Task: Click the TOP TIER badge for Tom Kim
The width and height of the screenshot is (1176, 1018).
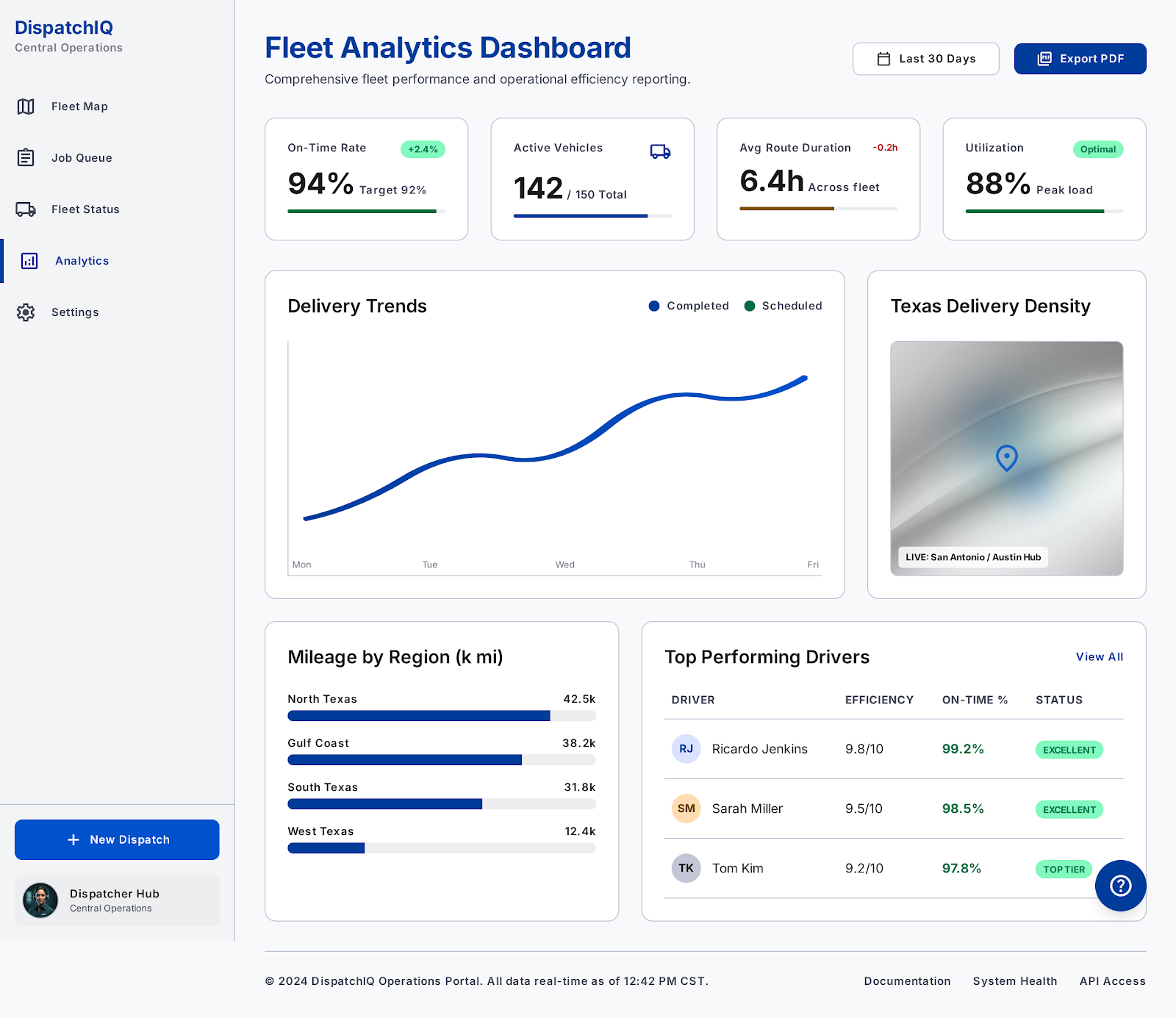Action: click(1064, 870)
